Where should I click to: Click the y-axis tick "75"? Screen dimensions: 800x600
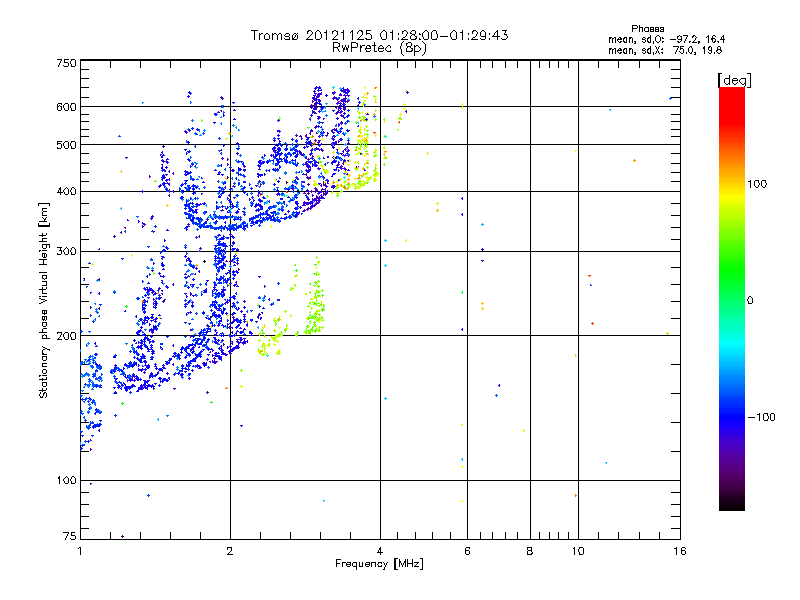tap(70, 536)
